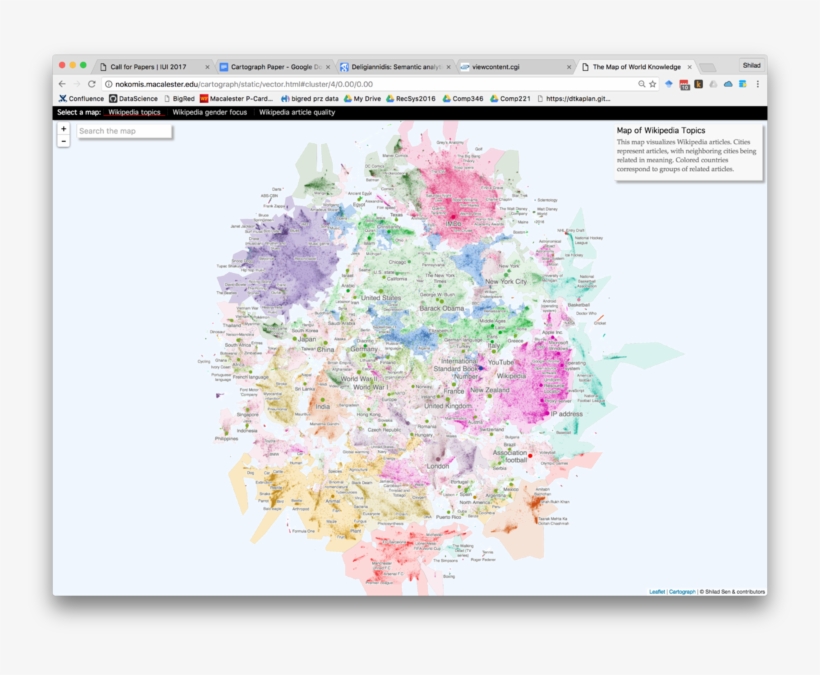820x675 pixels.
Task: Click the Shilad profile button
Action: 751,65
